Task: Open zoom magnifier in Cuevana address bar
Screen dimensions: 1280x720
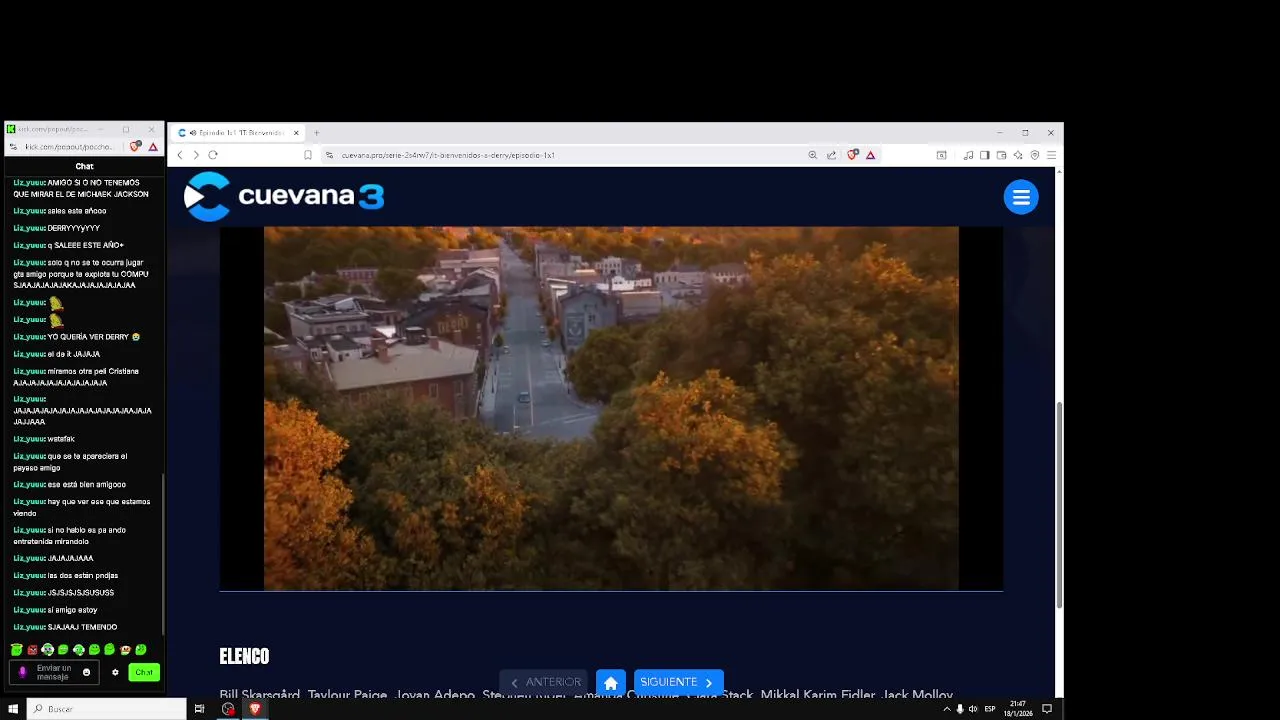Action: coord(812,155)
